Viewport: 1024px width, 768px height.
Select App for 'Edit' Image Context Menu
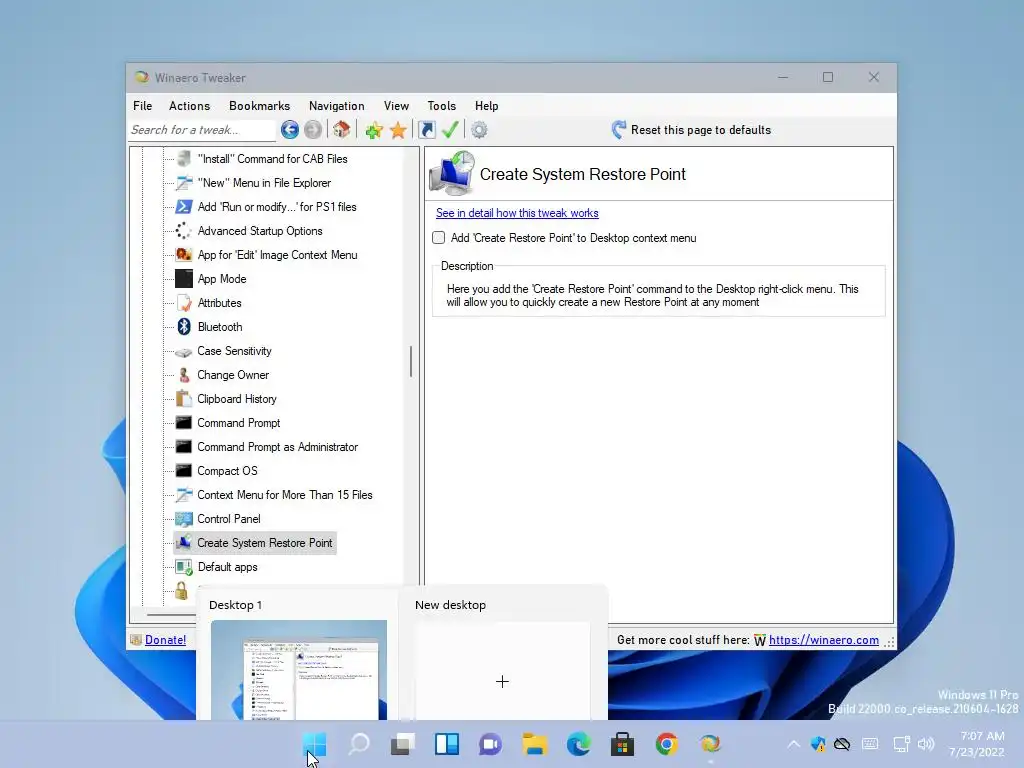[277, 255]
